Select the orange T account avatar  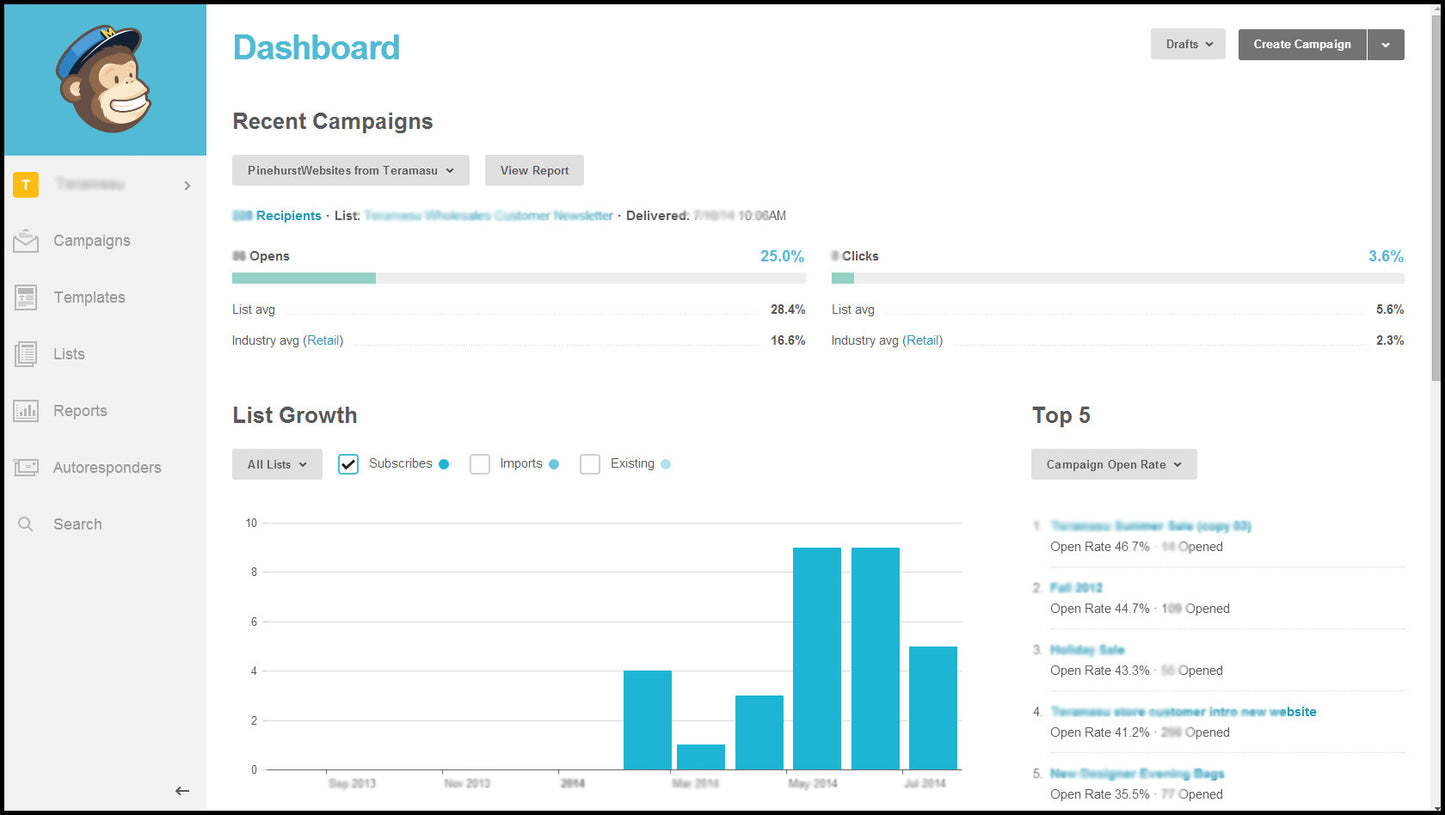[25, 184]
